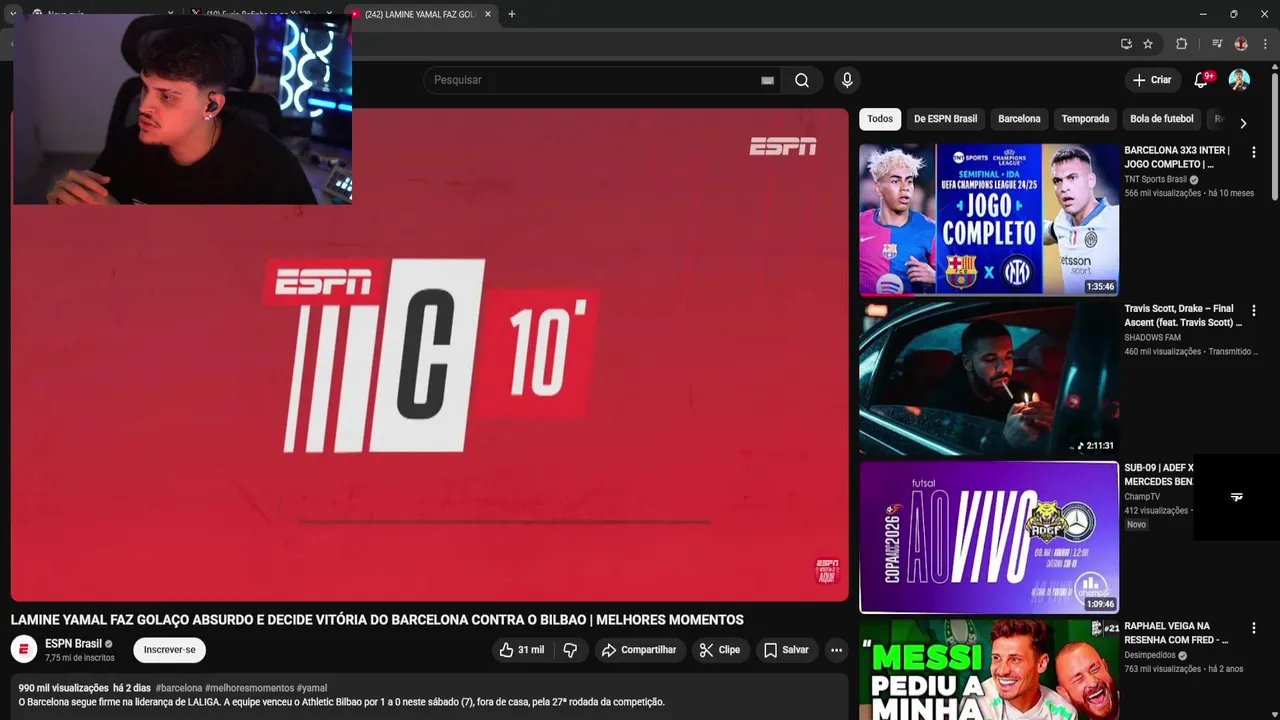Viewport: 1280px width, 720px height.
Task: Open the on-screen keyboard icon in the search box
Action: click(x=767, y=80)
